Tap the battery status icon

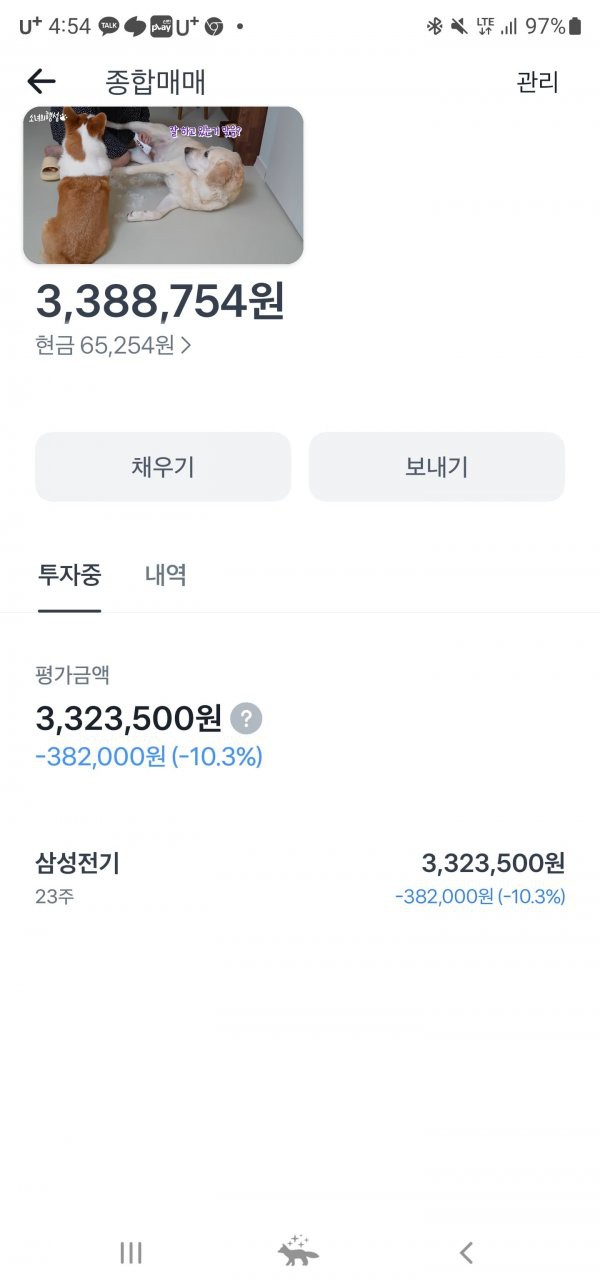(x=575, y=27)
